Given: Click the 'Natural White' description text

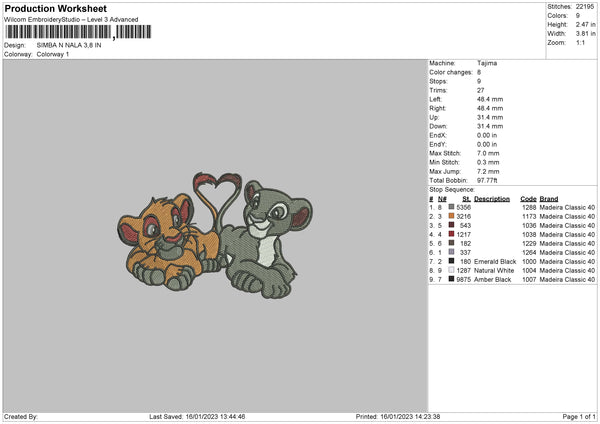Looking at the screenshot, I should (494, 271).
